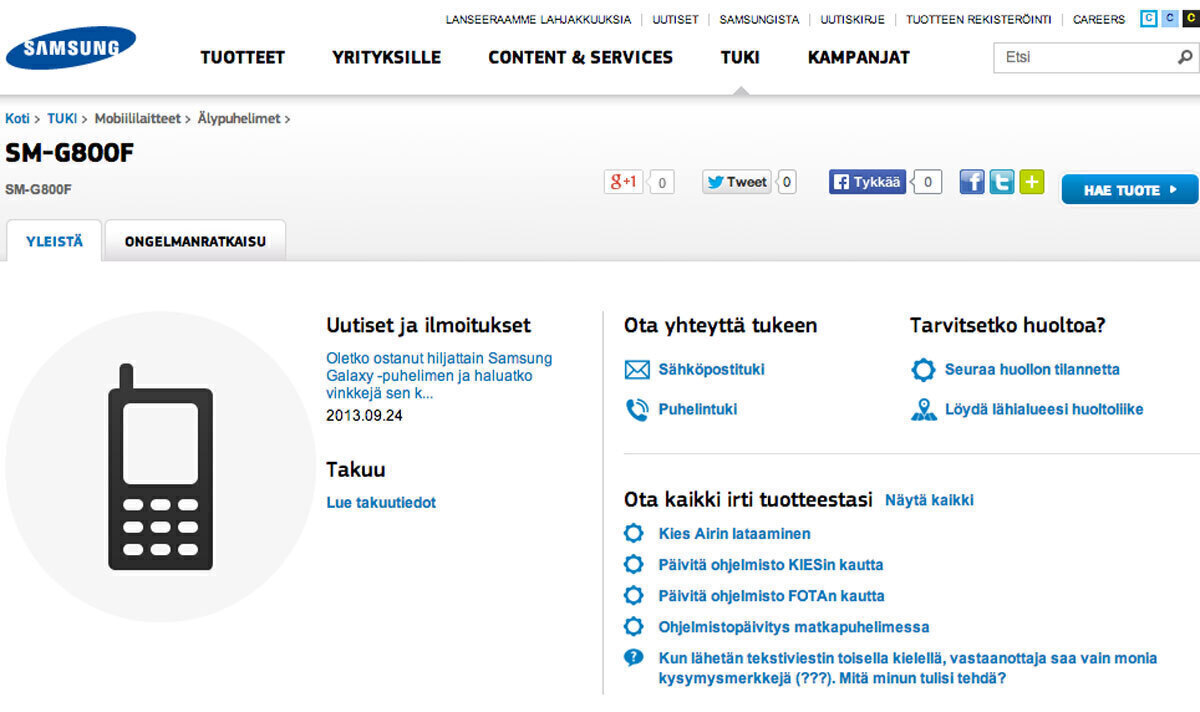Click the Mobiililaitteet breadcrumb

coord(137,118)
